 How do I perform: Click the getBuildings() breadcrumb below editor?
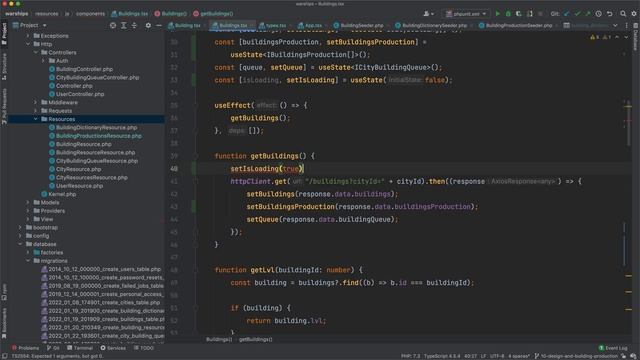pos(256,339)
